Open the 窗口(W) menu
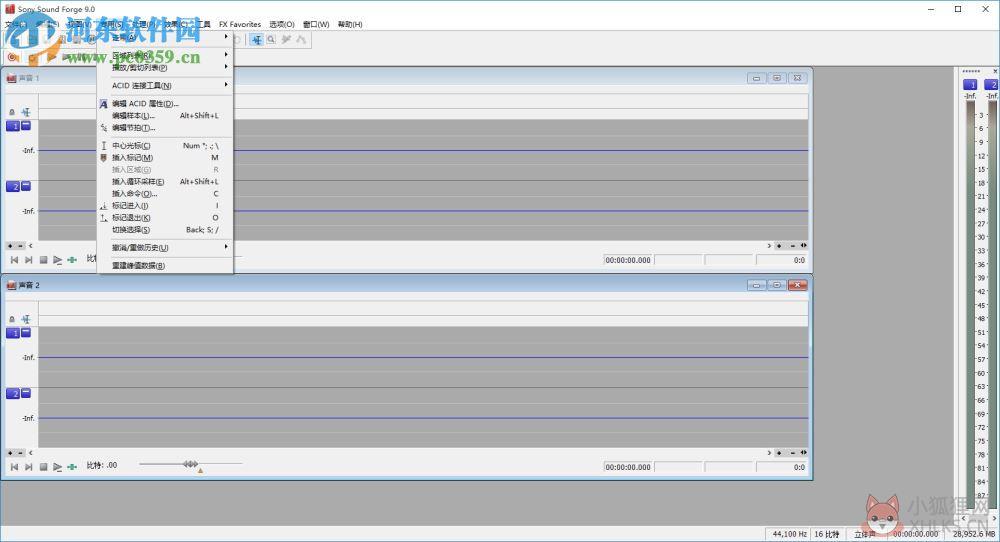The height and width of the screenshot is (542, 1000). tap(316, 24)
